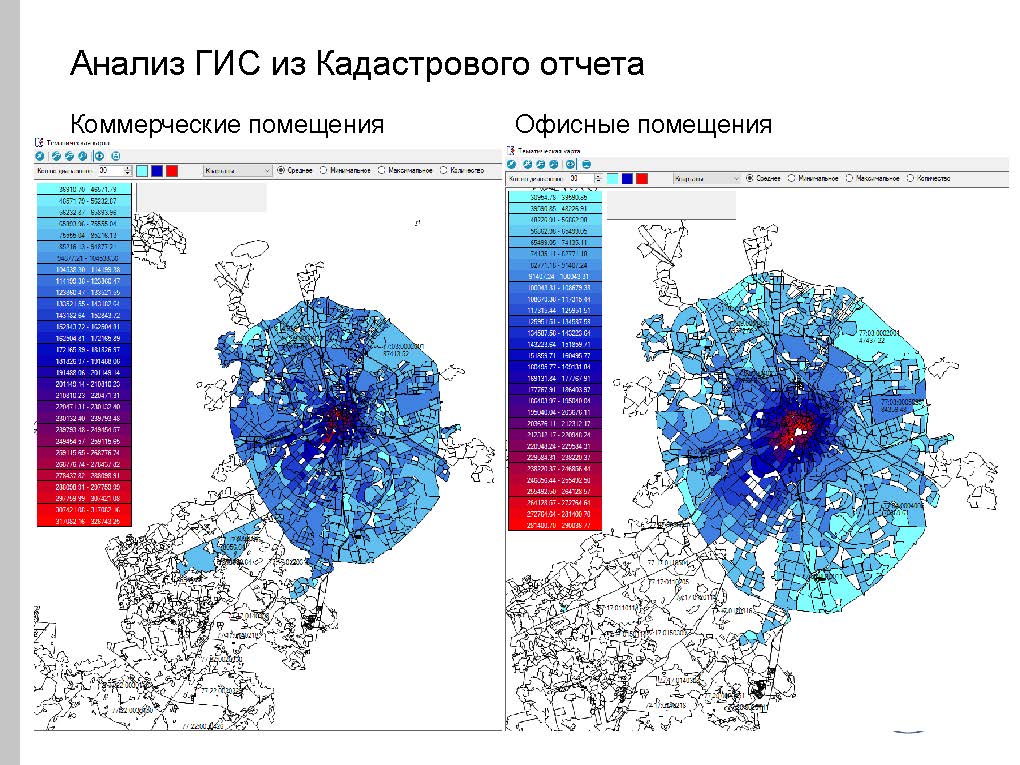This screenshot has height=765, width=1020.
Task: Click the last toolbar icon in the right map window
Action: (587, 164)
